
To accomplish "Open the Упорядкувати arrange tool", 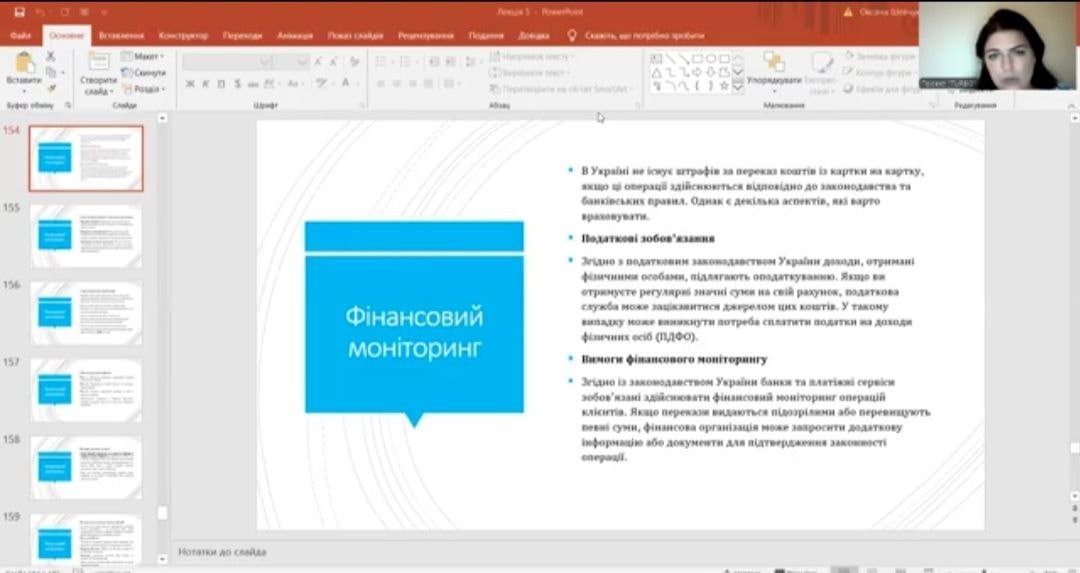I will click(x=774, y=72).
